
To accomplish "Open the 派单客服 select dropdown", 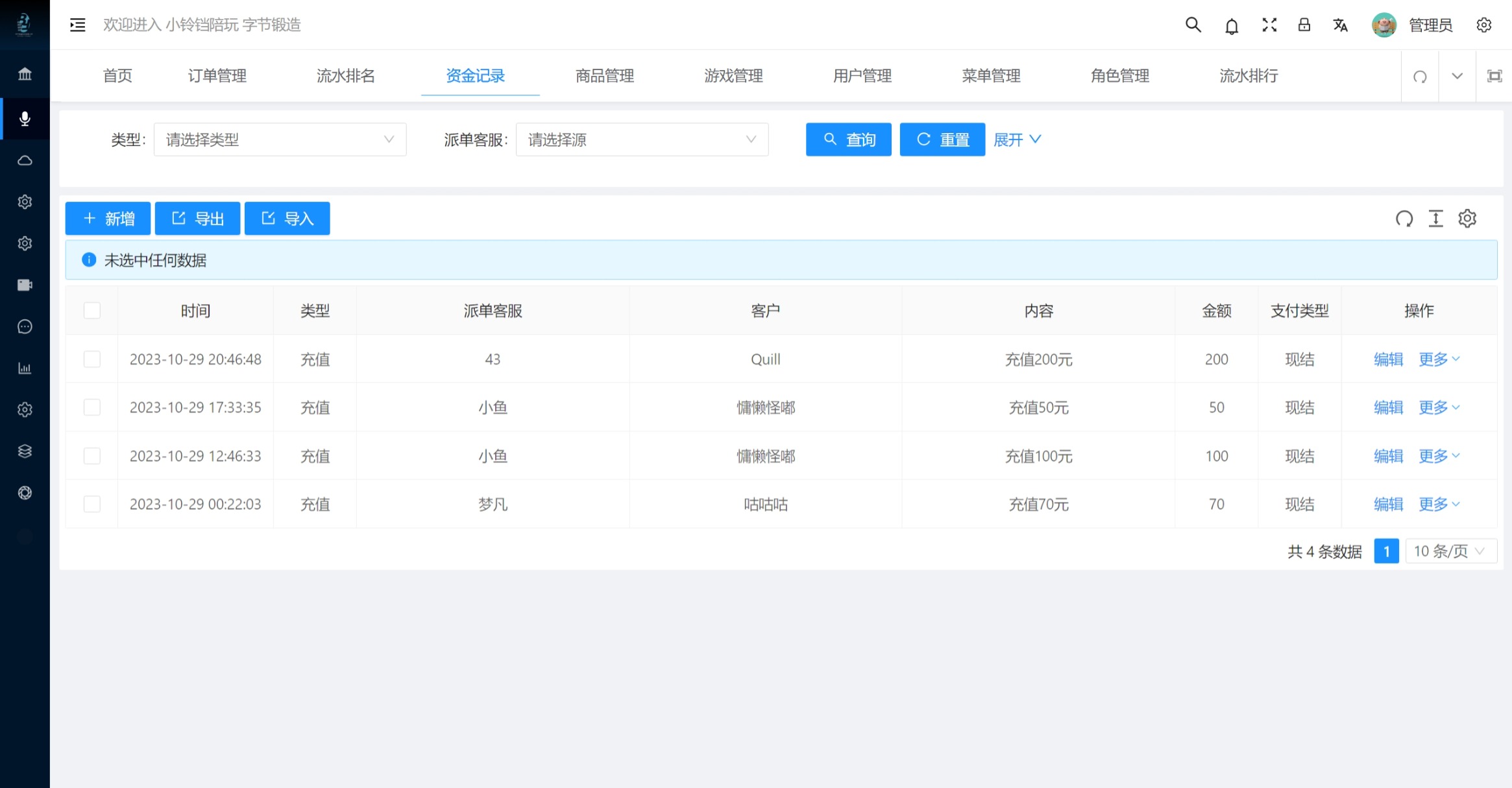I will click(x=642, y=139).
